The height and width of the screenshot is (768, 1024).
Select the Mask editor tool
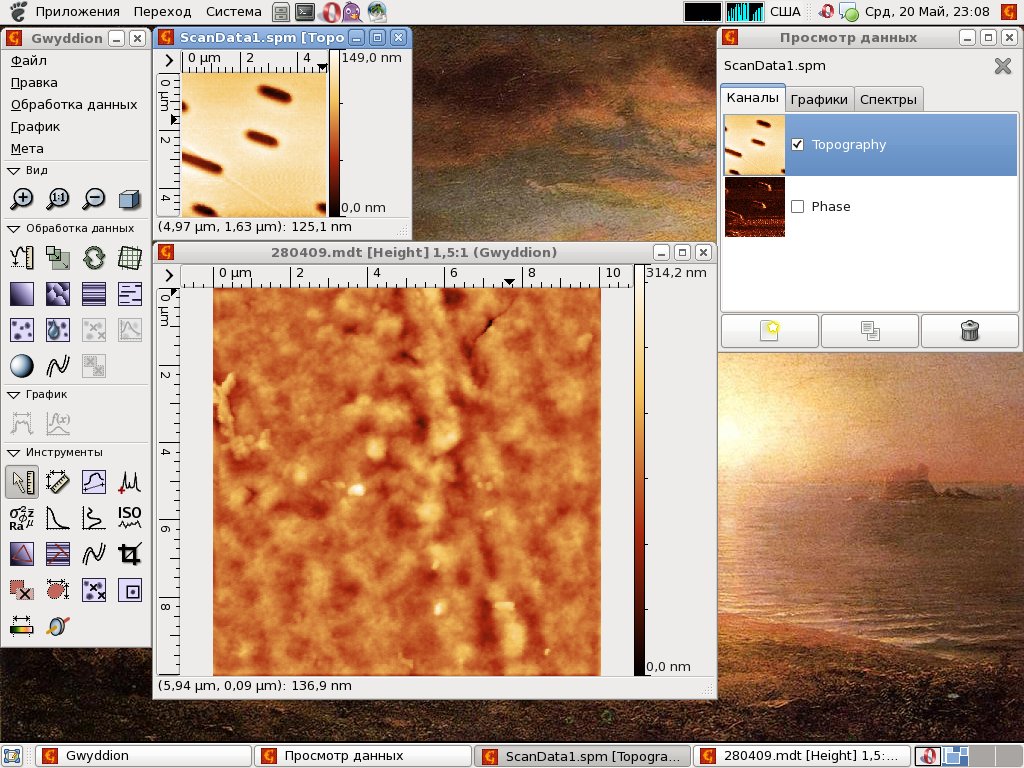[22, 590]
